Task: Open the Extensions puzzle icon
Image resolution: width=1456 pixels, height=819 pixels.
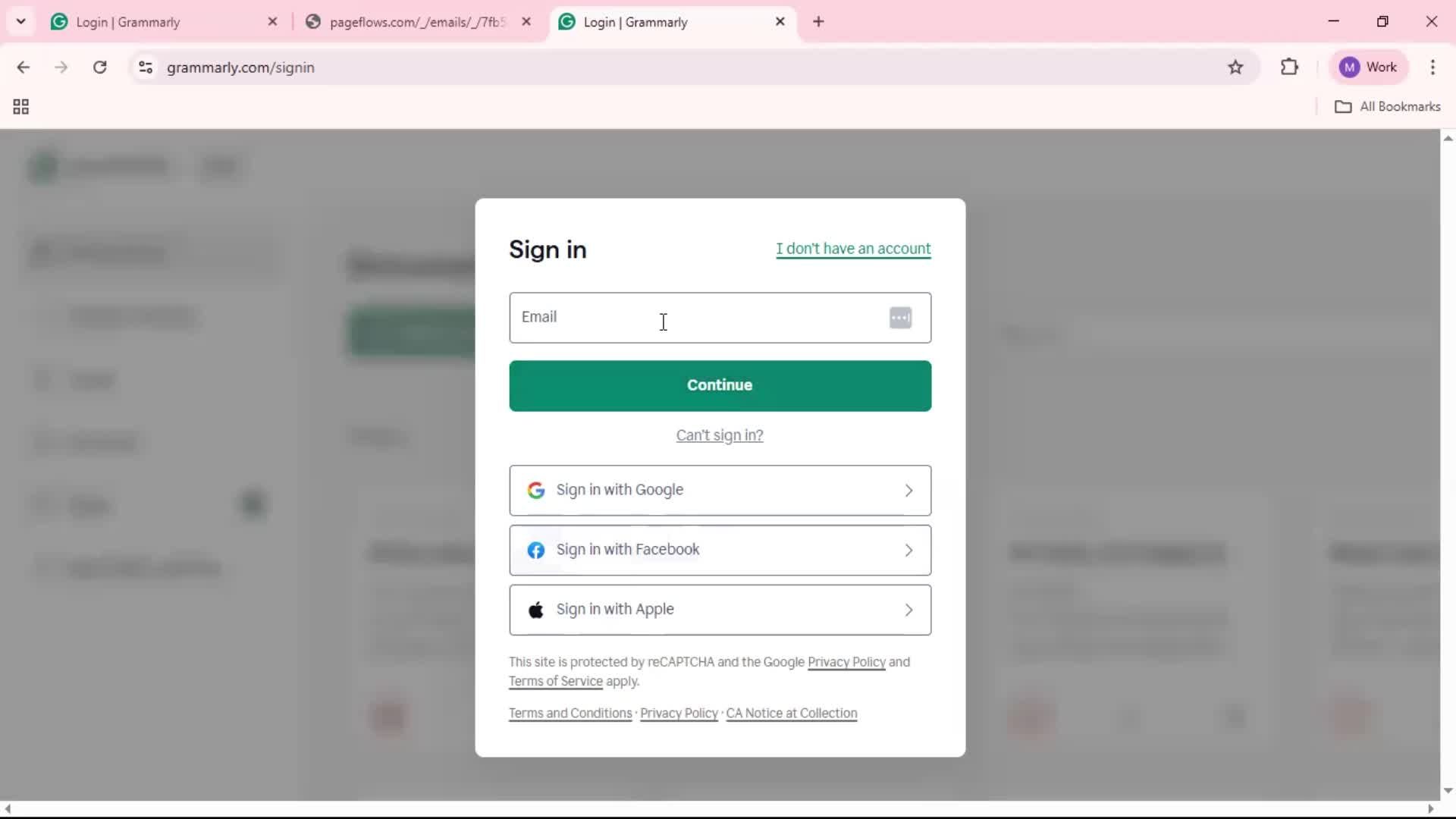Action: 1289,67
